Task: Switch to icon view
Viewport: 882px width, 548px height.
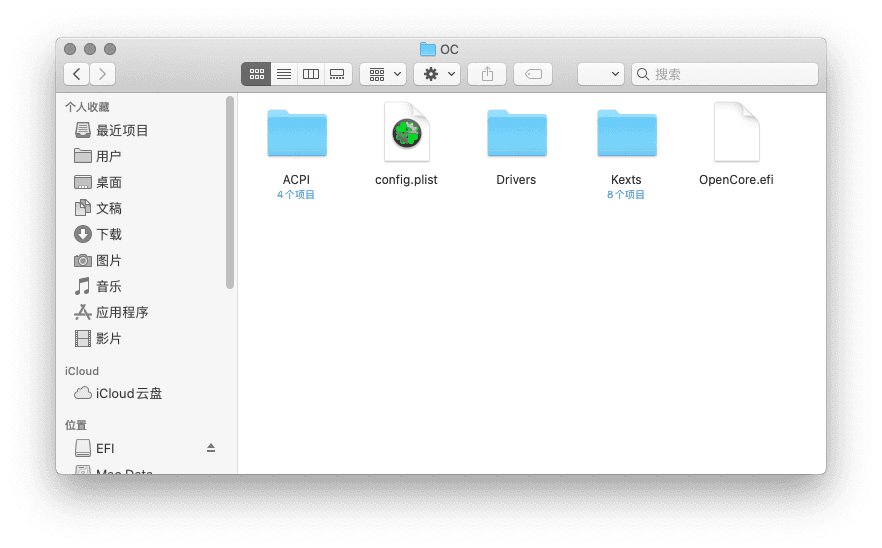Action: pos(256,74)
